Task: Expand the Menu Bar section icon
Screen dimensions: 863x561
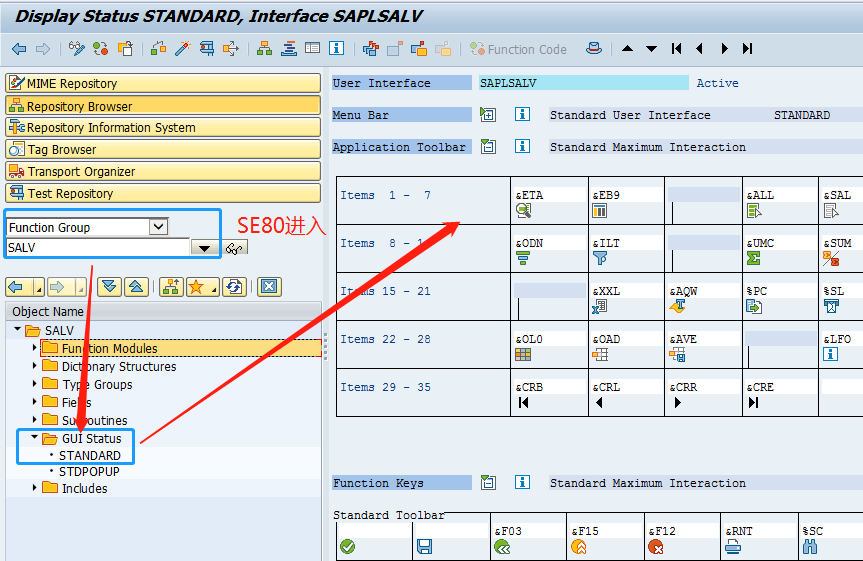Action: click(x=488, y=115)
